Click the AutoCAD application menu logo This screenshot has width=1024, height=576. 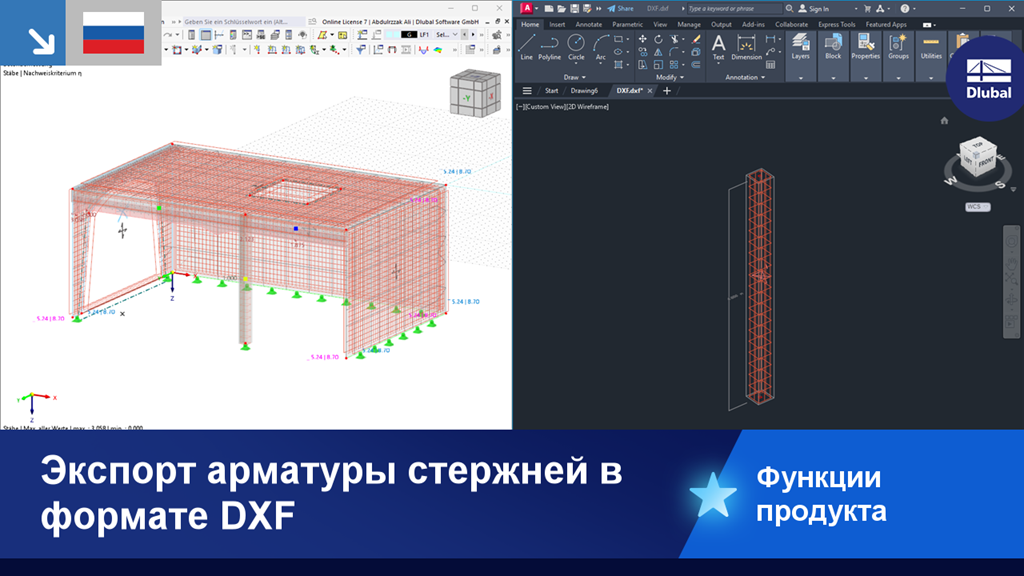pyautogui.click(x=526, y=8)
